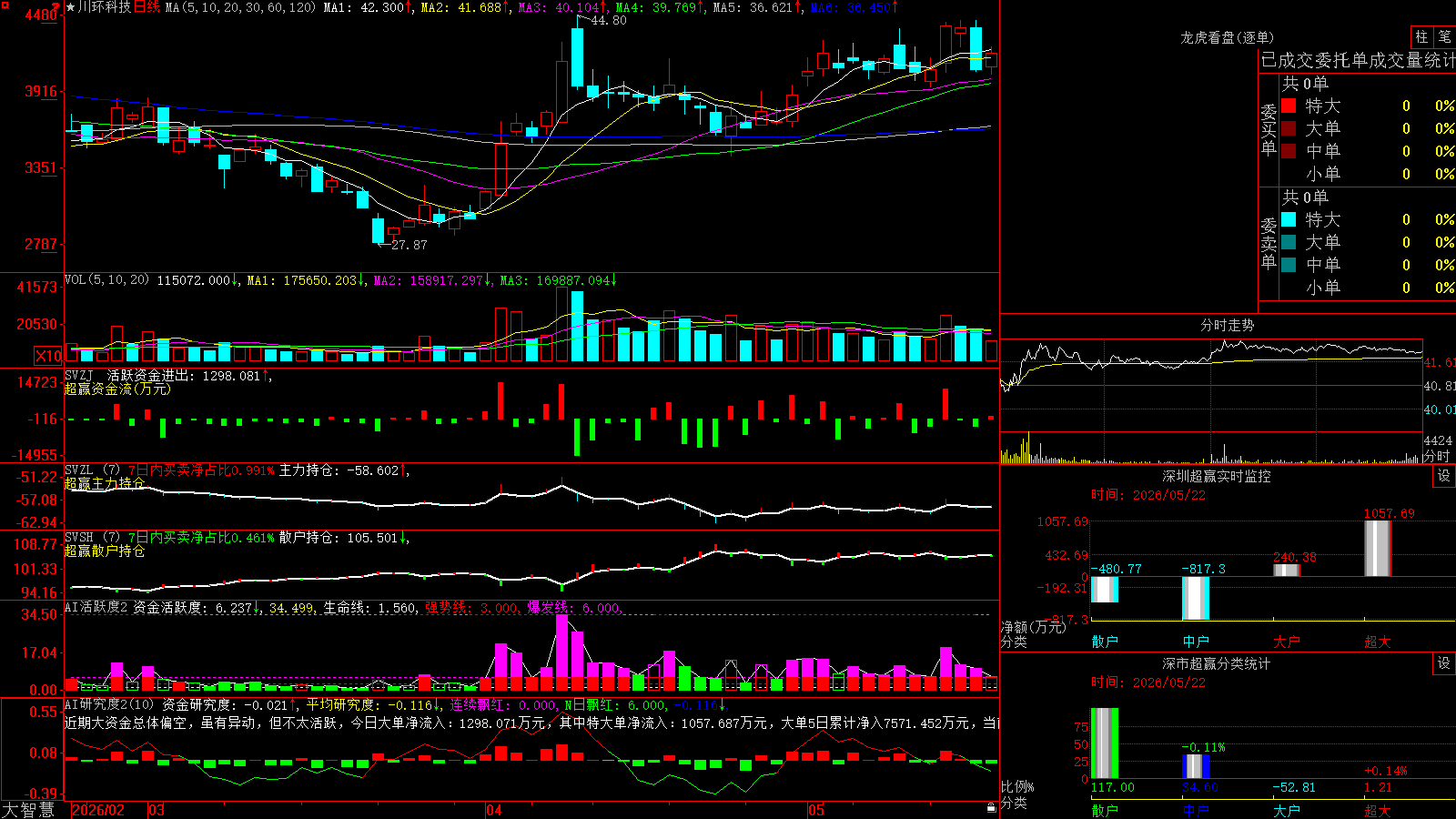Click the cyan 特大 sell-order swatch

1289,219
